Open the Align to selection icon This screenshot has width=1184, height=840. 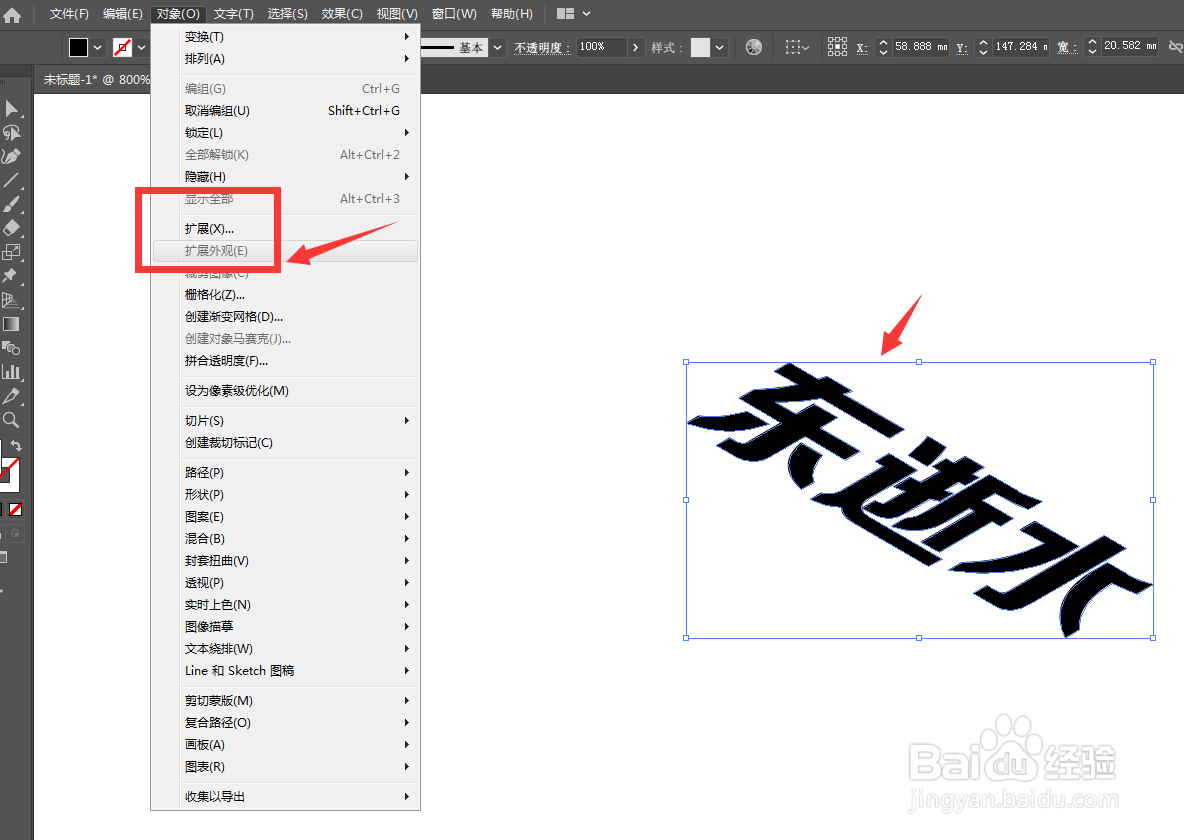796,48
